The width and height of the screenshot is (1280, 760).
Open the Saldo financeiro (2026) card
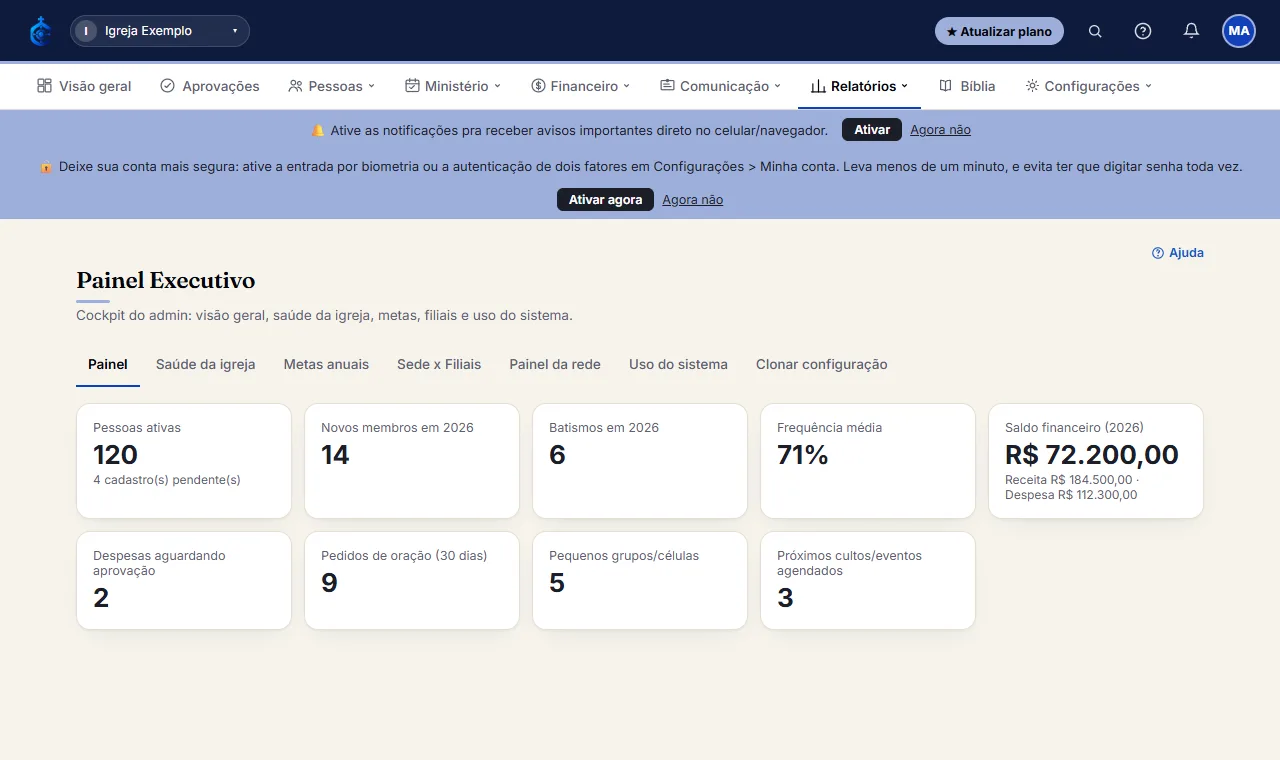click(1096, 461)
